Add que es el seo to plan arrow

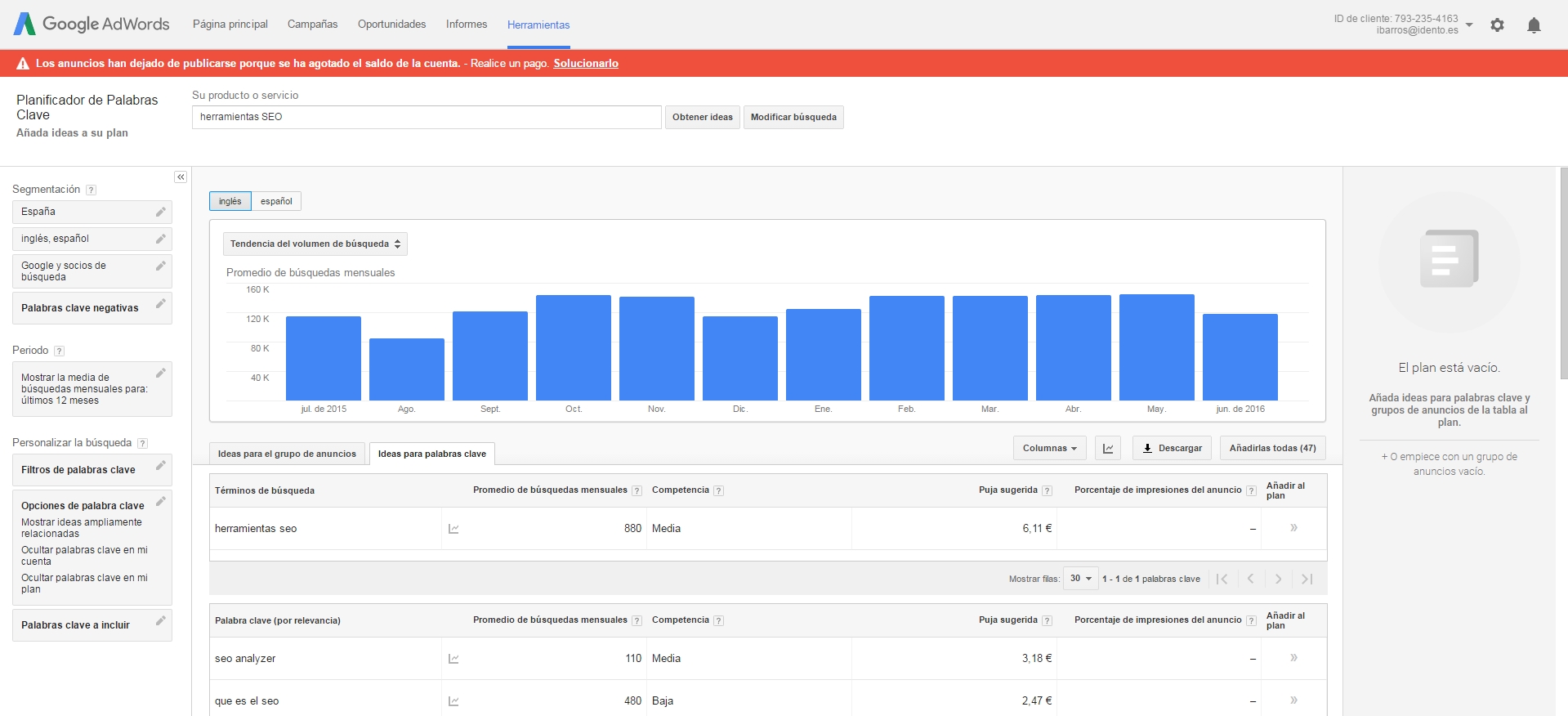tap(1294, 700)
